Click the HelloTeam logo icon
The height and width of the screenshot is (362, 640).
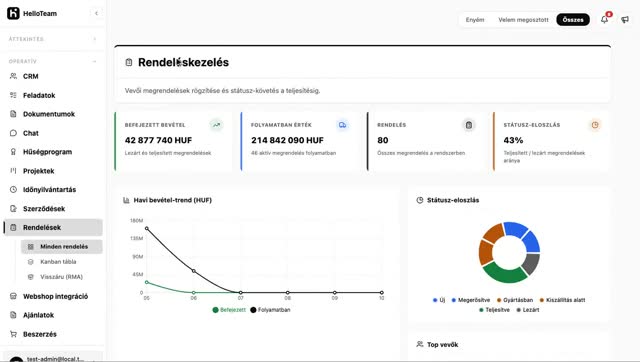tap(13, 13)
